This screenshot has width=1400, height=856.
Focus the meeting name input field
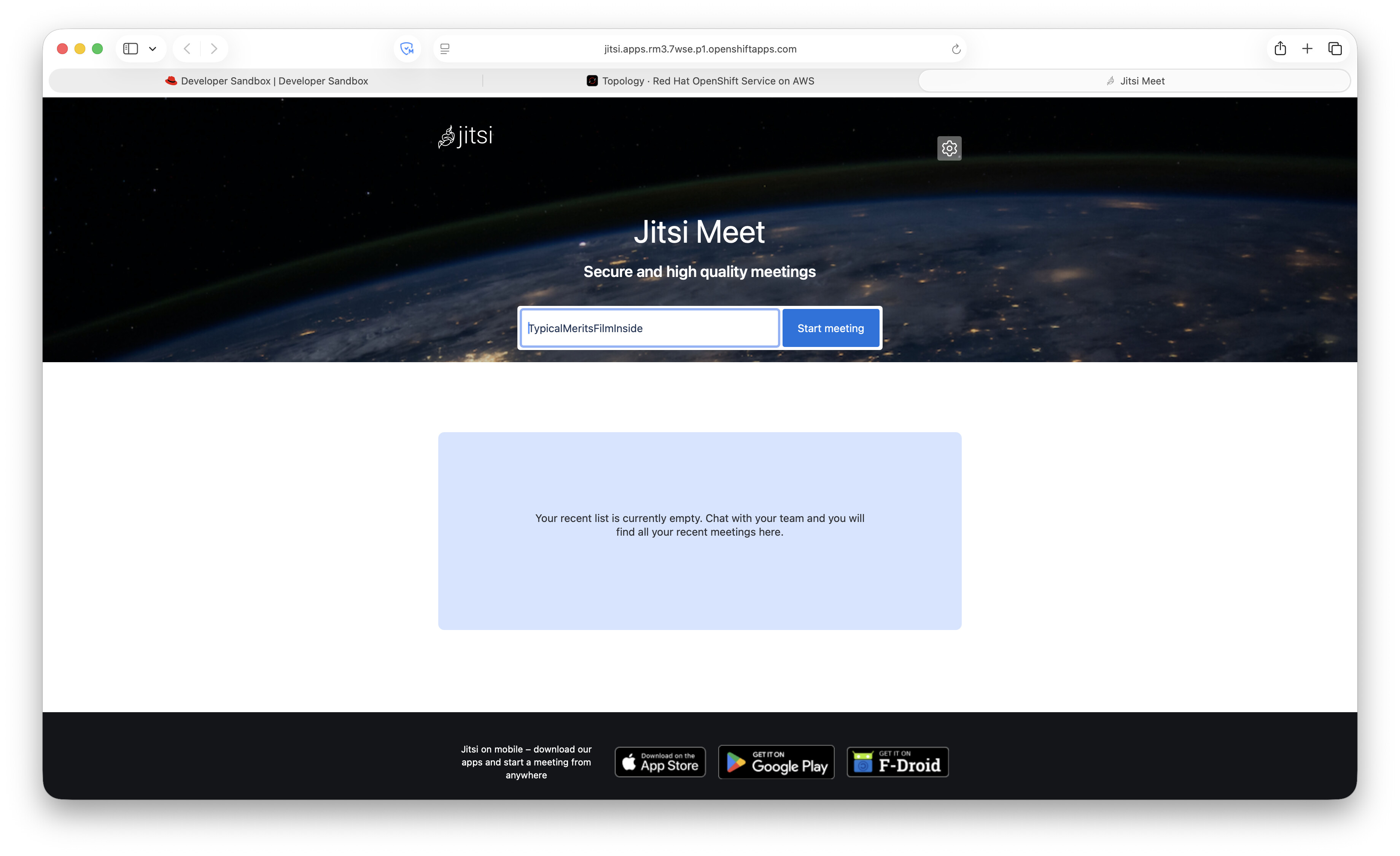click(649, 328)
